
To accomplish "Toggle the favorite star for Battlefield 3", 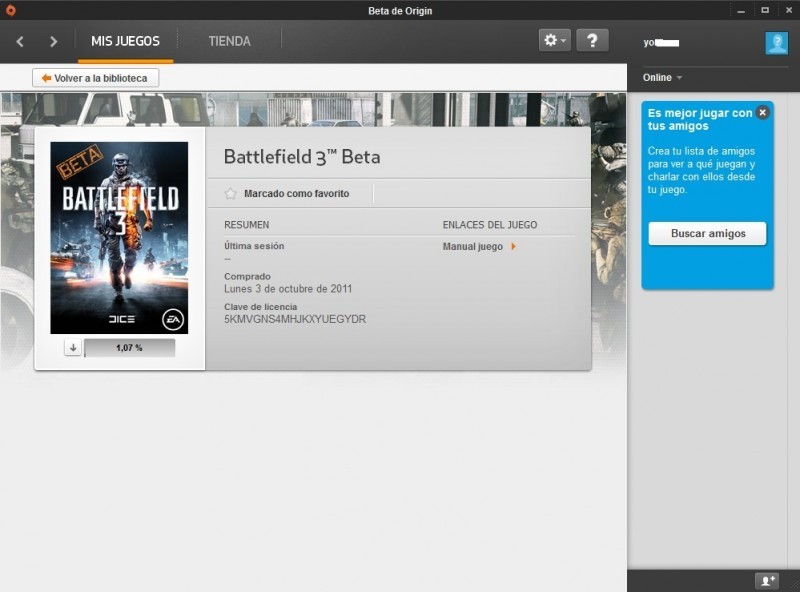I will pyautogui.click(x=231, y=193).
